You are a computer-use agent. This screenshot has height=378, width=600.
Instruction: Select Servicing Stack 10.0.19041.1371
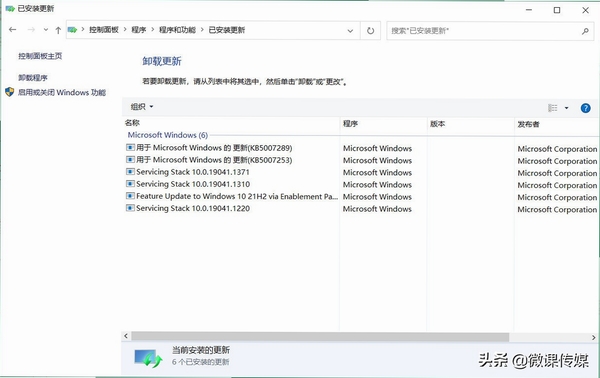click(x=193, y=172)
